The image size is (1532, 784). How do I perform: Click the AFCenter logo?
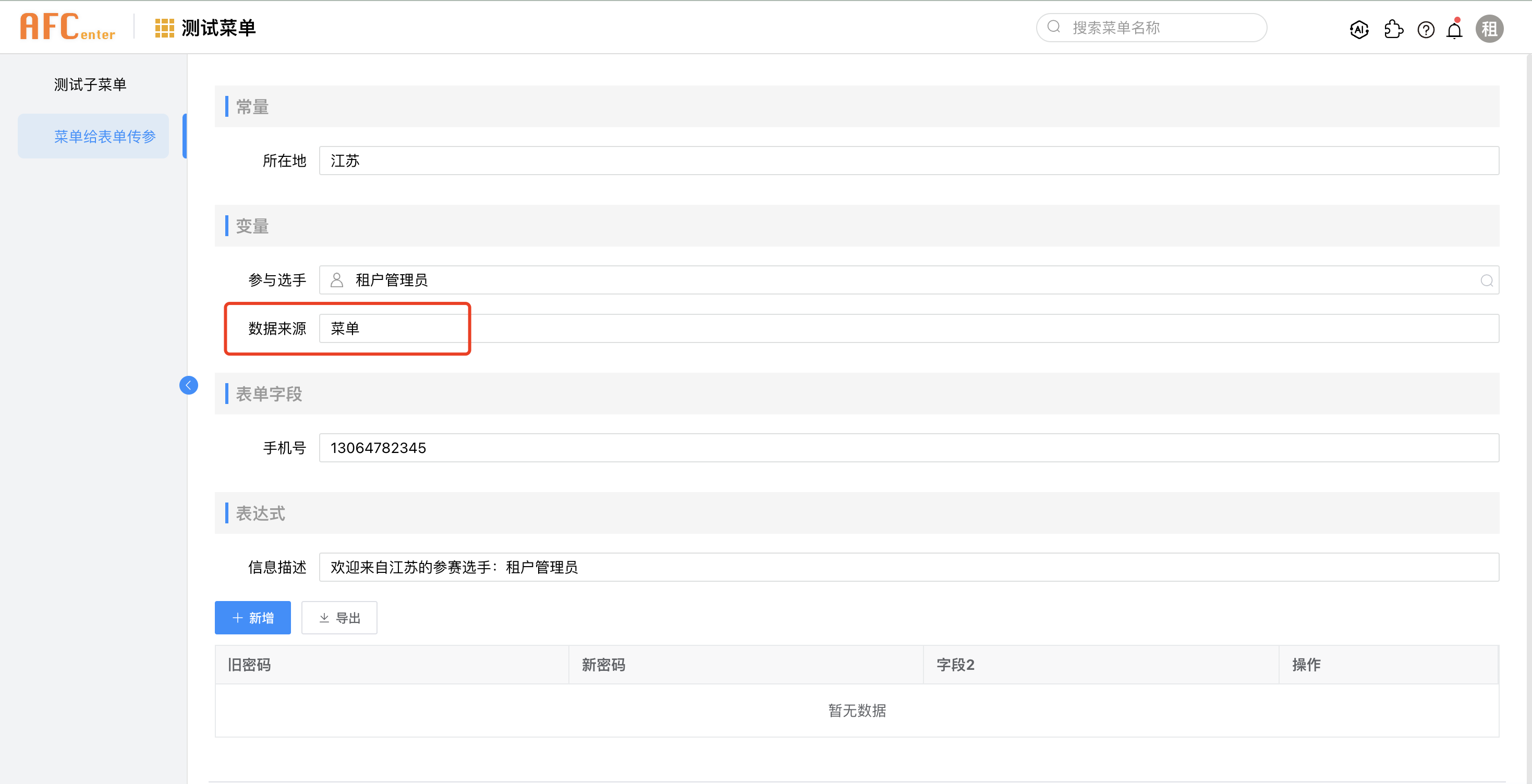67,27
